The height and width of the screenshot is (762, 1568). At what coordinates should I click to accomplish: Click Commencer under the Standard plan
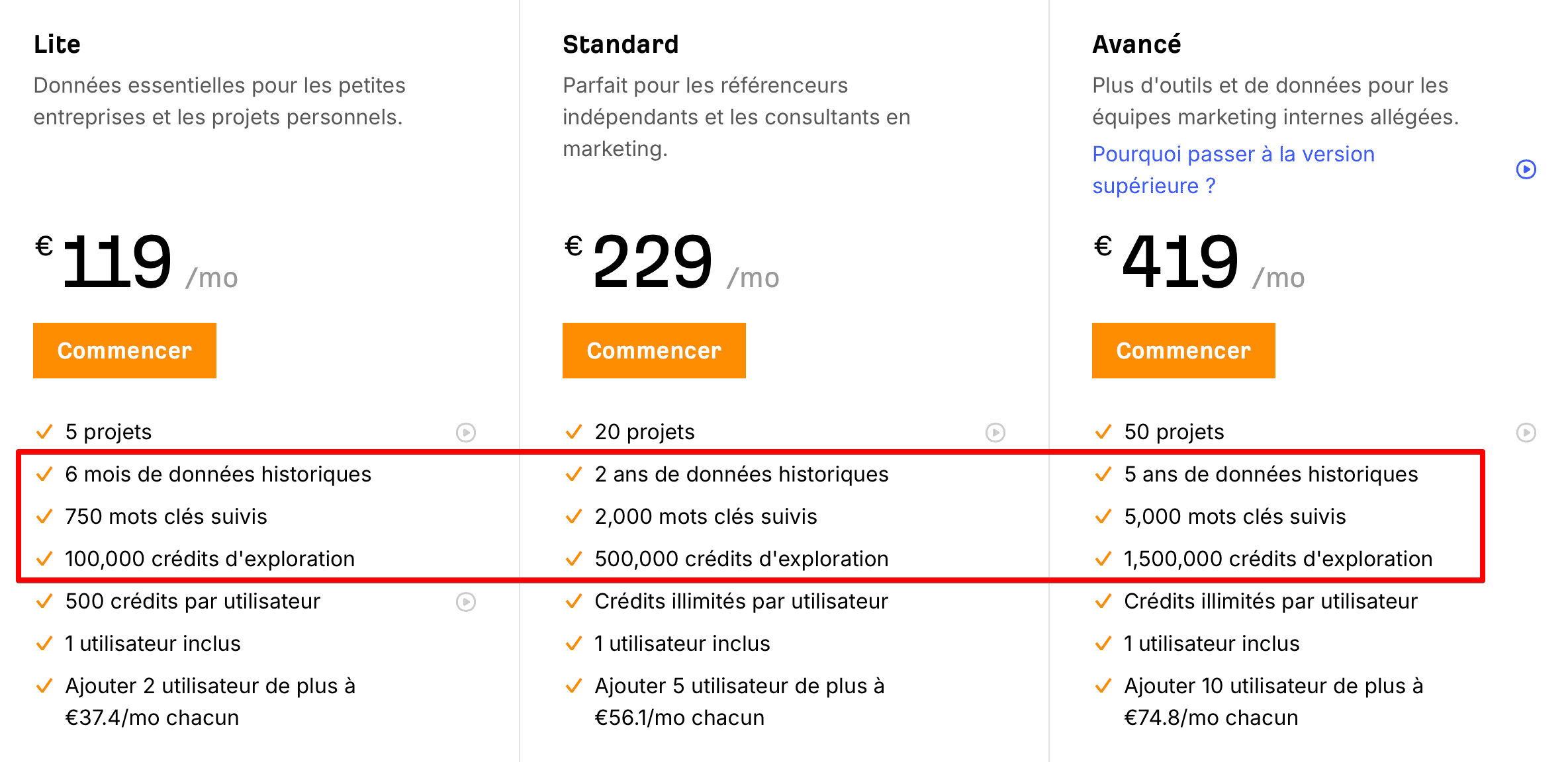[x=653, y=351]
